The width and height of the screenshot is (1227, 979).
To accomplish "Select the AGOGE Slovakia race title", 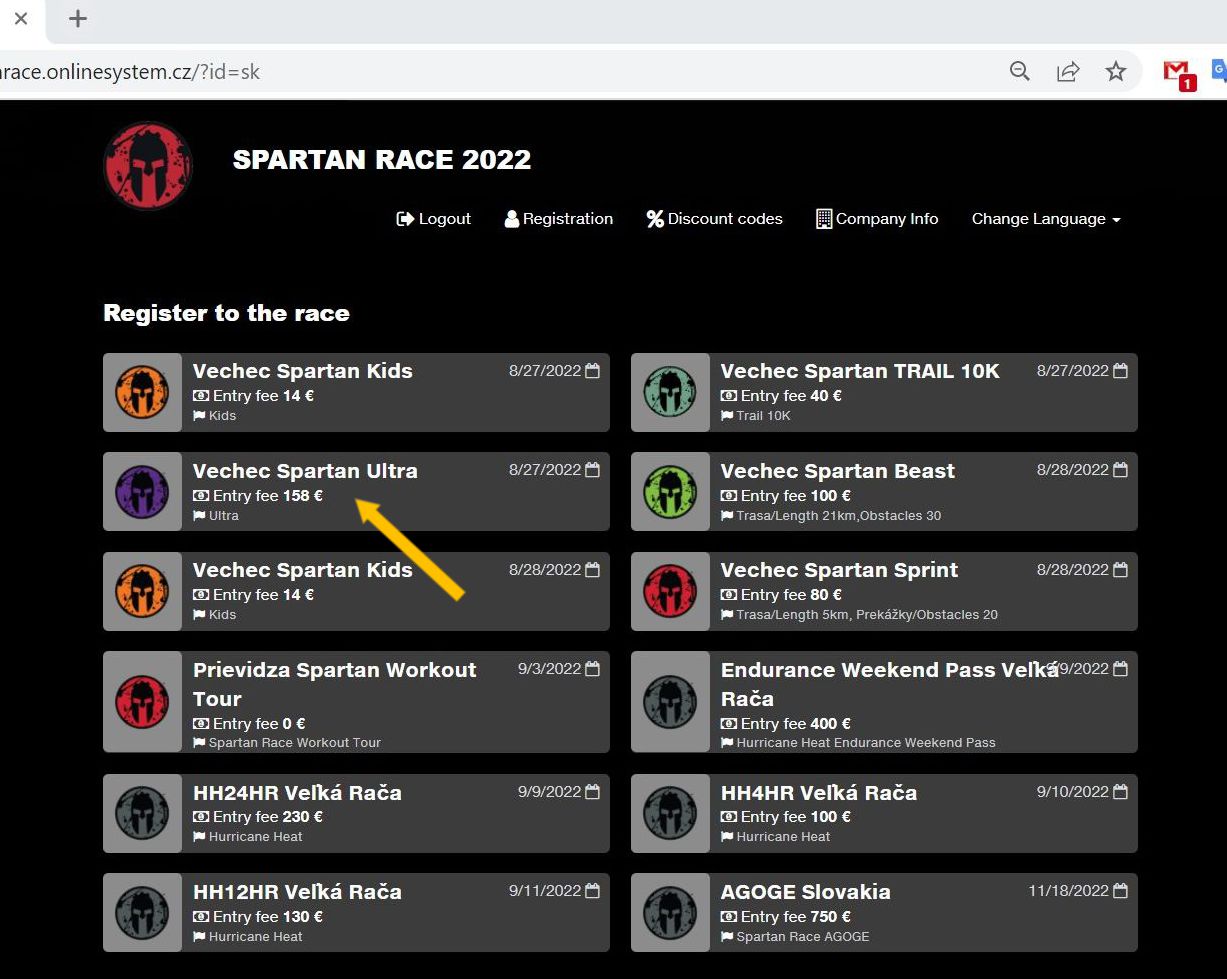I will 805,892.
